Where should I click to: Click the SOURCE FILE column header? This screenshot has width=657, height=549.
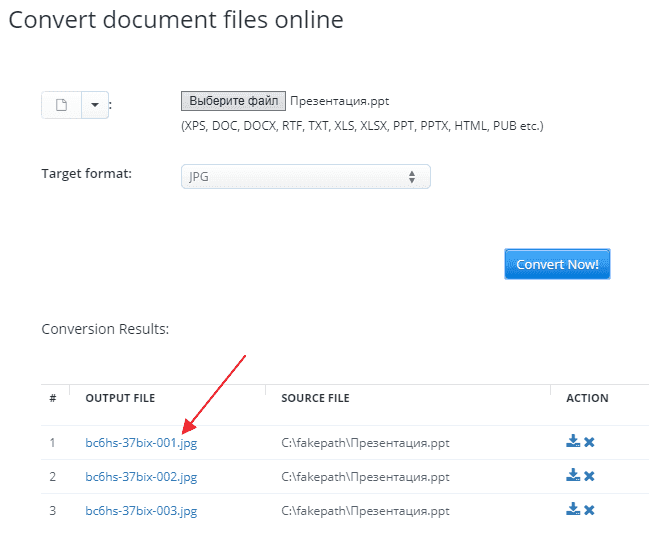315,398
